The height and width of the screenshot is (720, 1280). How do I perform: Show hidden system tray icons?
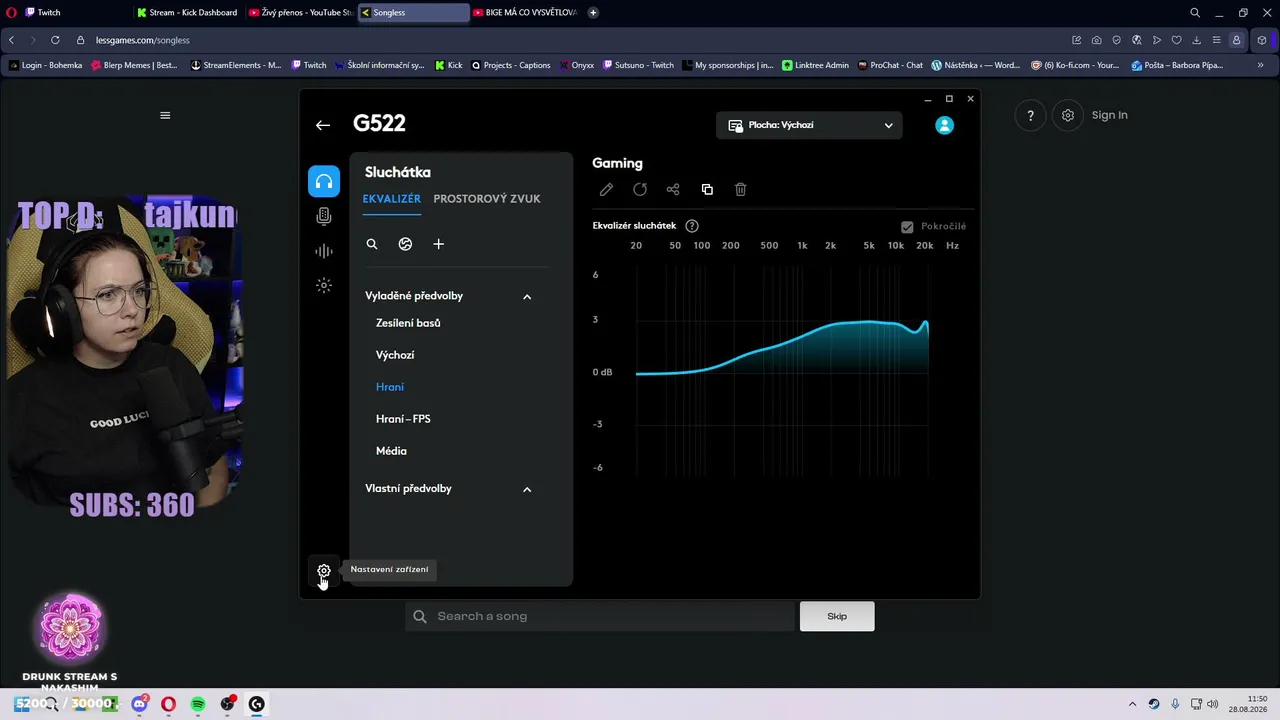1132,704
